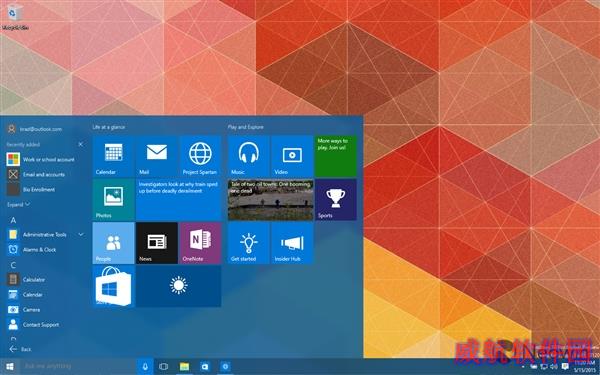Activate the Cortana microphone icon
Viewport: 600px width, 375px height.
click(145, 367)
